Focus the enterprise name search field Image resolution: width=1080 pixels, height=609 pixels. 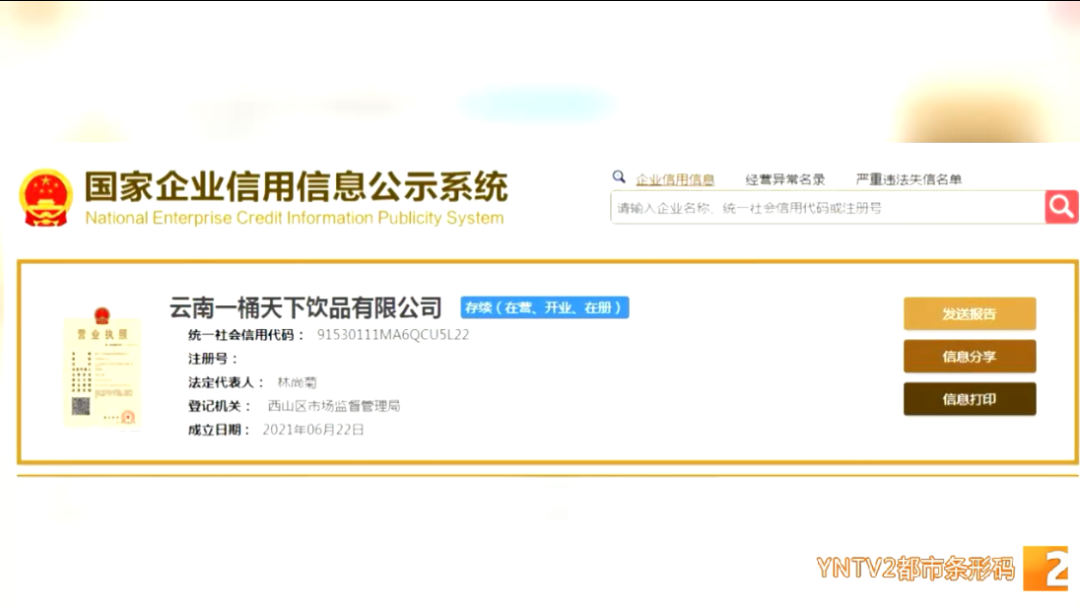coord(827,207)
